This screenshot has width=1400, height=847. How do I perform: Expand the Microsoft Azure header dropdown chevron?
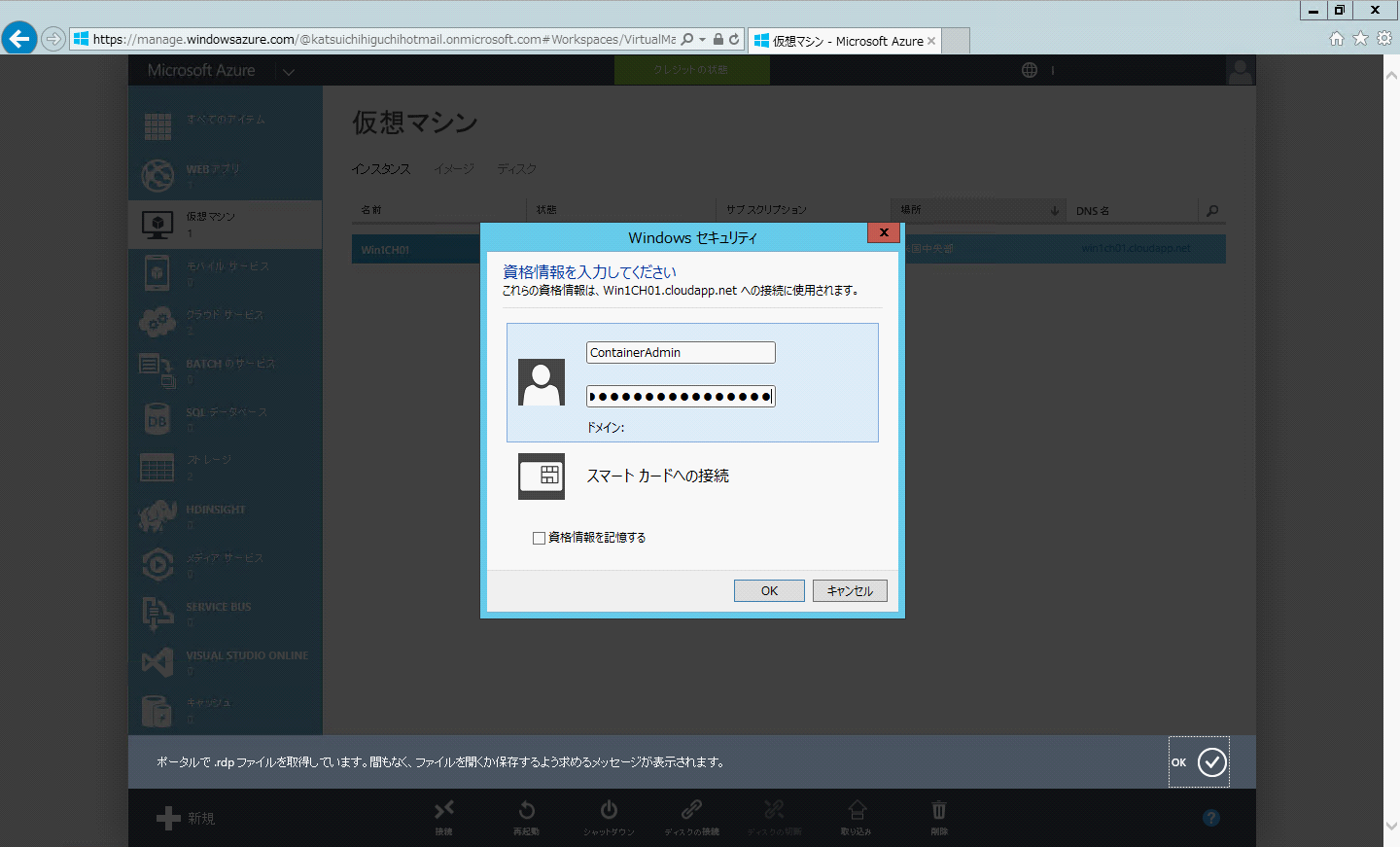tap(289, 71)
